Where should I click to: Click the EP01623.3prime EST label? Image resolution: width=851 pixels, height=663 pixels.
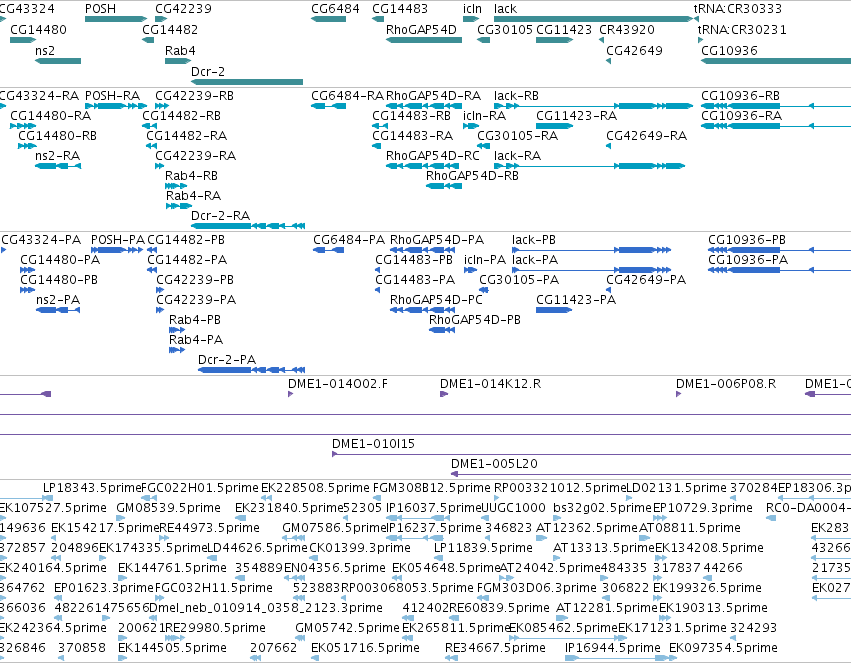pos(104,588)
